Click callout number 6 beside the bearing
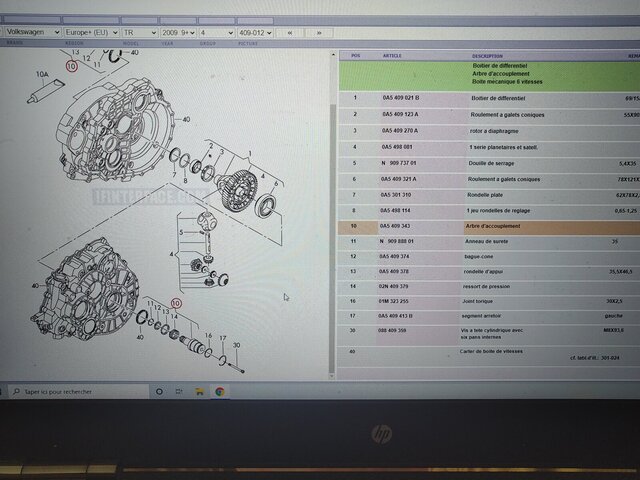Viewport: 640px width, 480px height. 276,184
